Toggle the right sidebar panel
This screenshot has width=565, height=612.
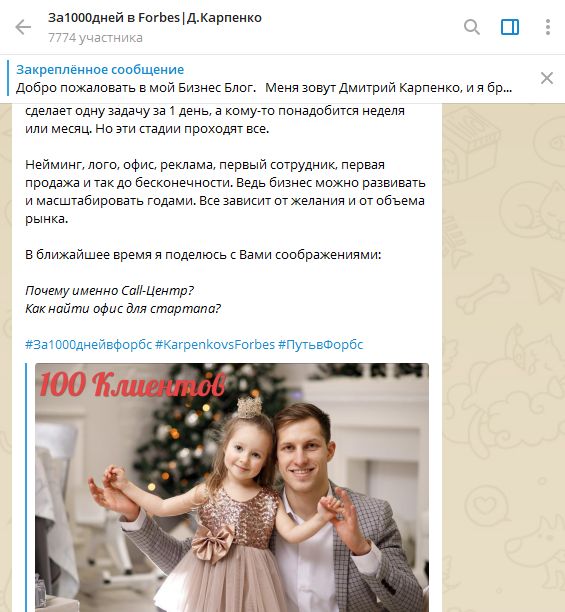510,27
